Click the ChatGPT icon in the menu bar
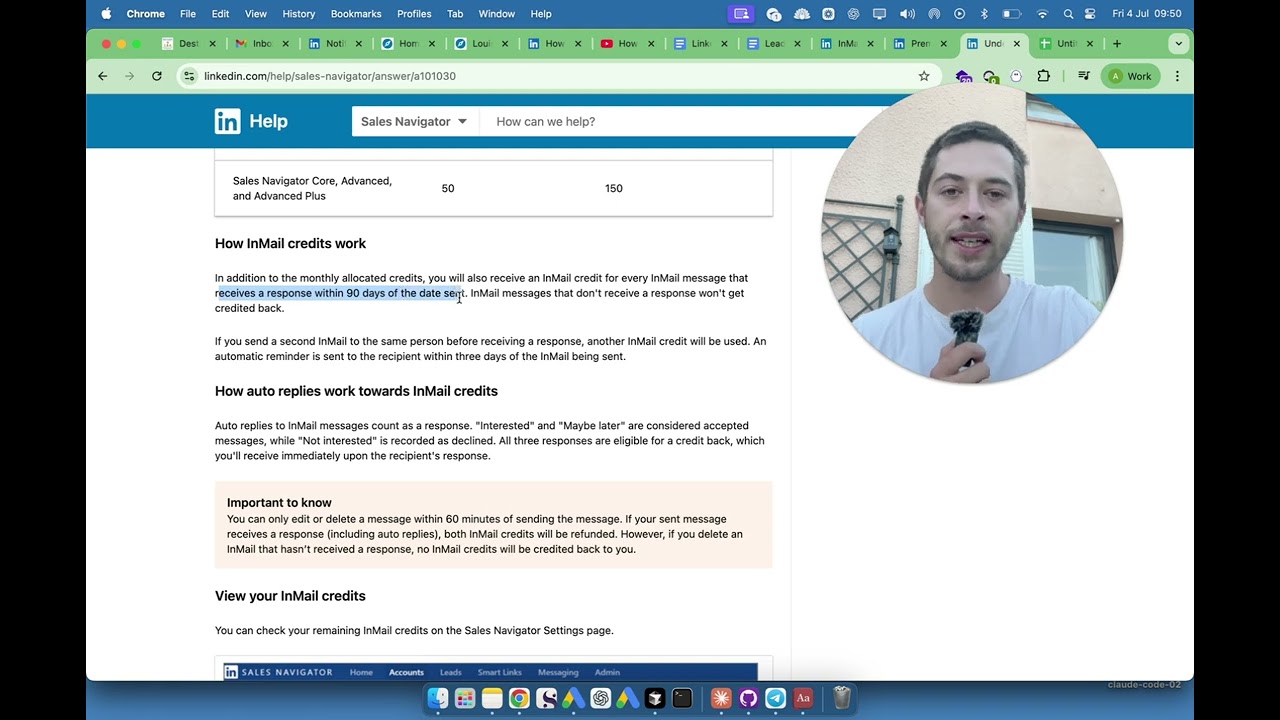 [x=853, y=14]
